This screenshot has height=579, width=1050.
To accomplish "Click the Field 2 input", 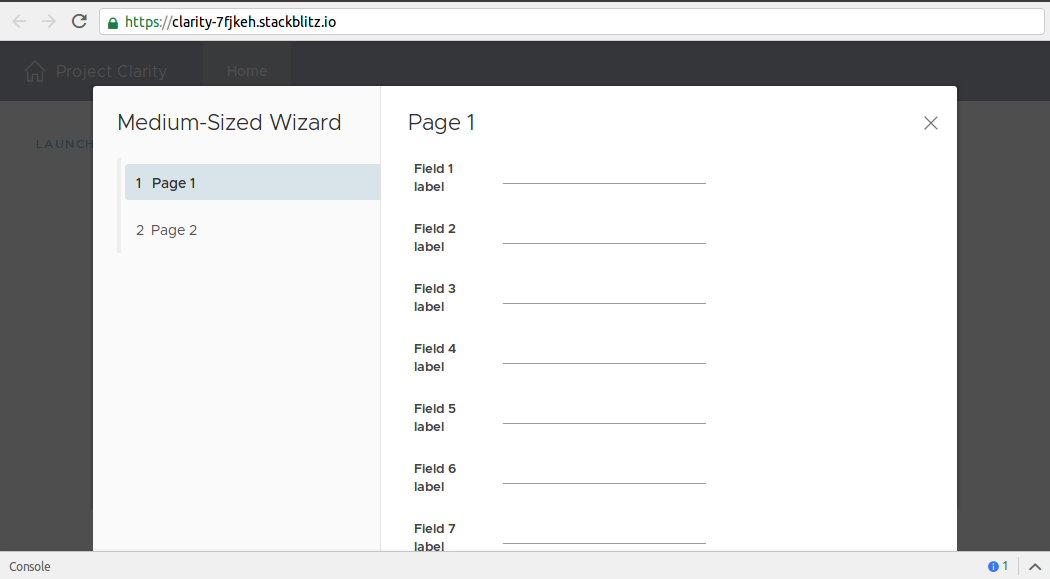I will (604, 234).
